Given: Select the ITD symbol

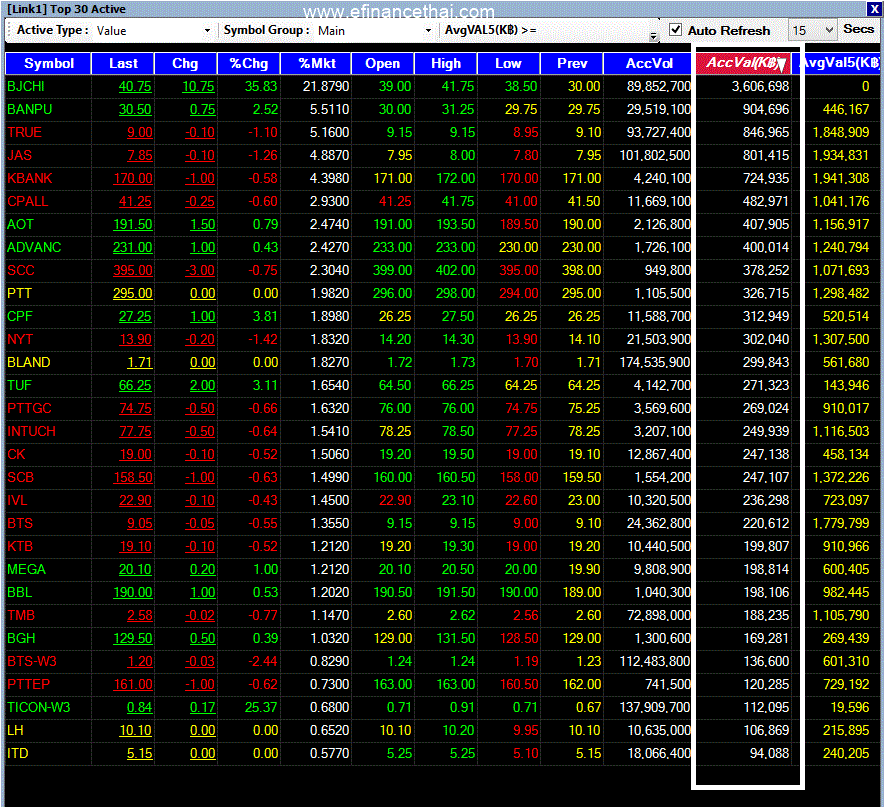Looking at the screenshot, I should coord(17,753).
